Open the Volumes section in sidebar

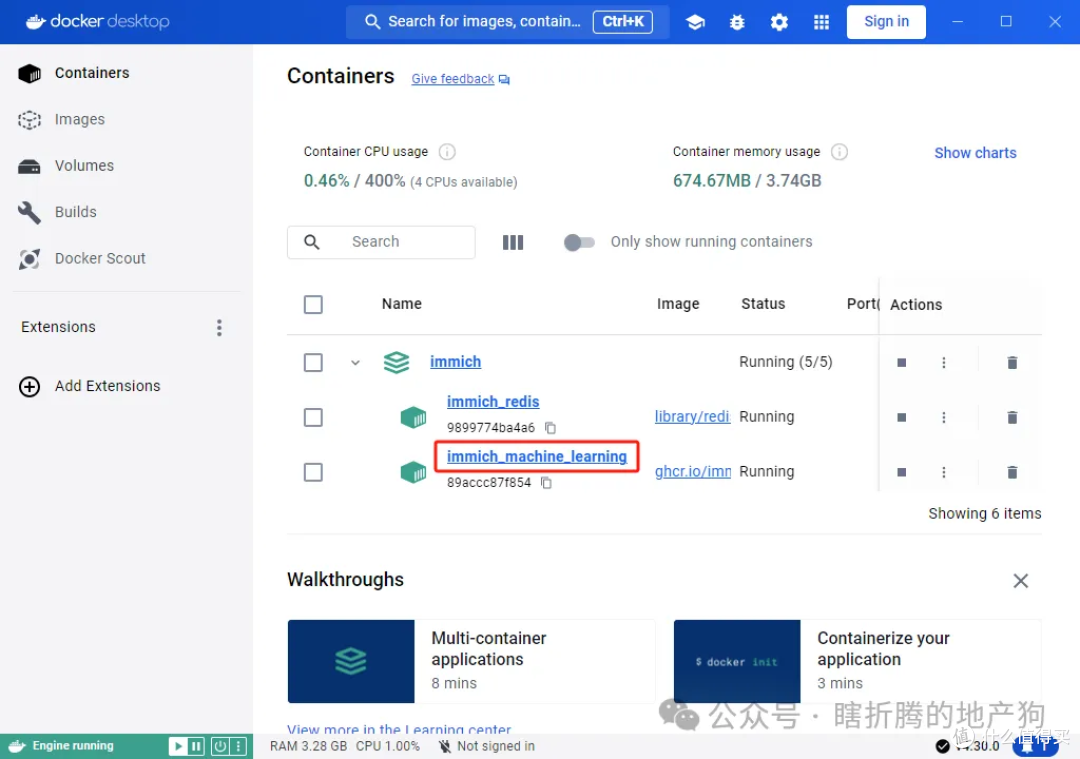click(84, 166)
